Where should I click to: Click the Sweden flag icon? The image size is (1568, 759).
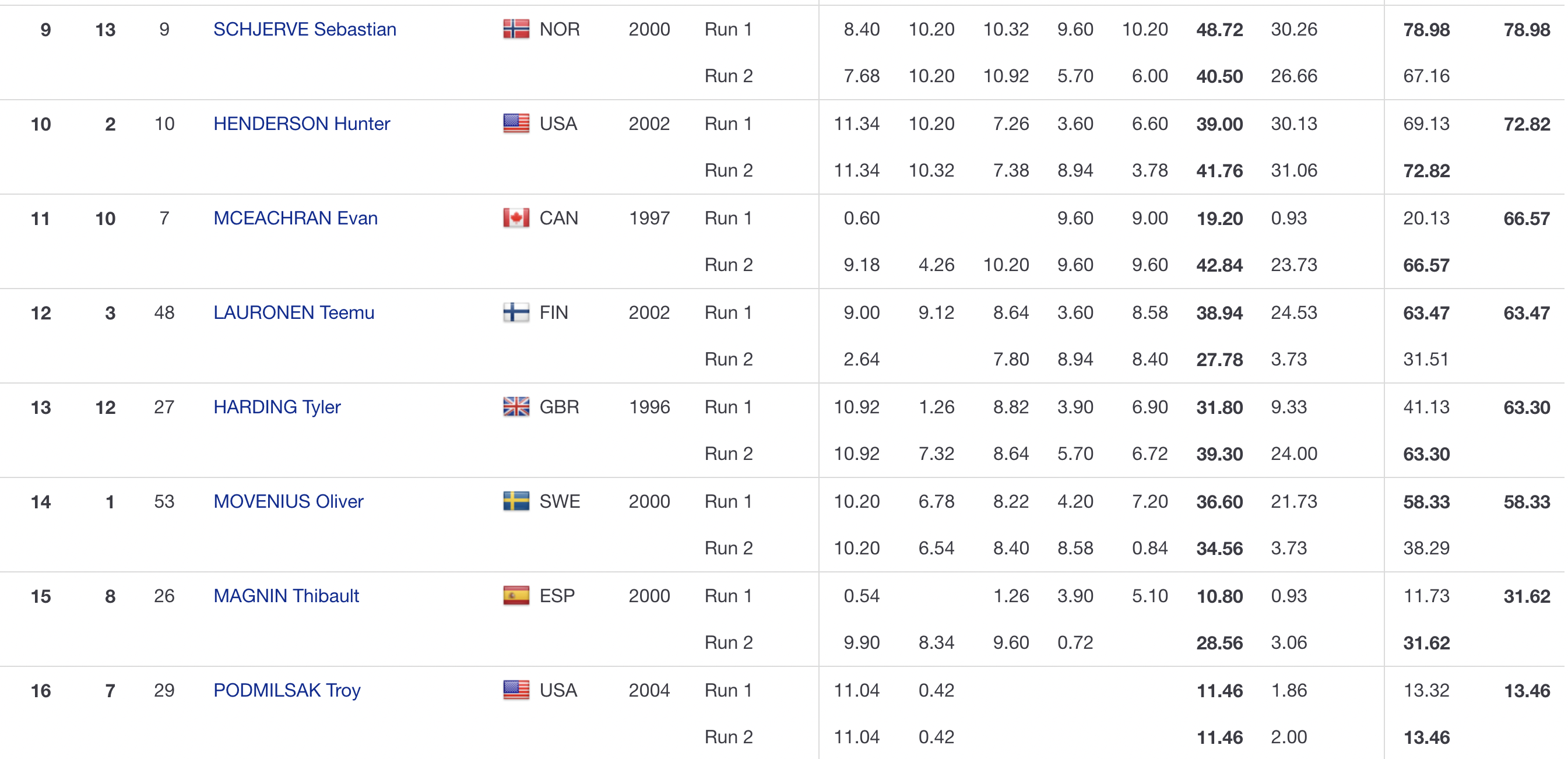click(x=515, y=501)
